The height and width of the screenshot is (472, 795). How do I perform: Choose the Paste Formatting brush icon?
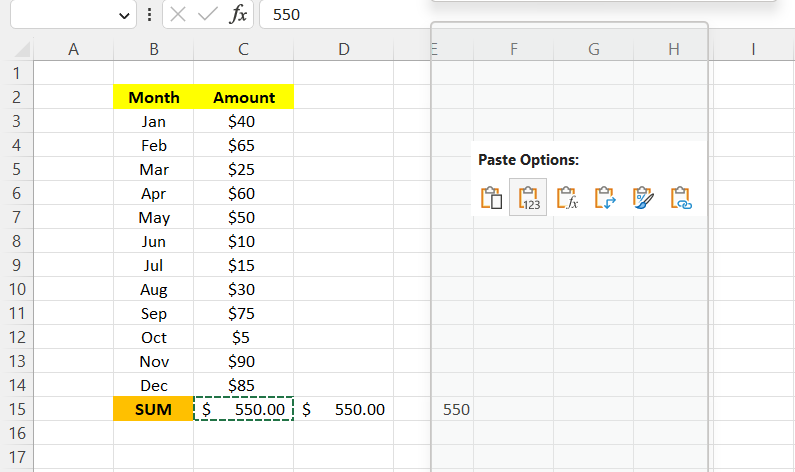coord(643,197)
